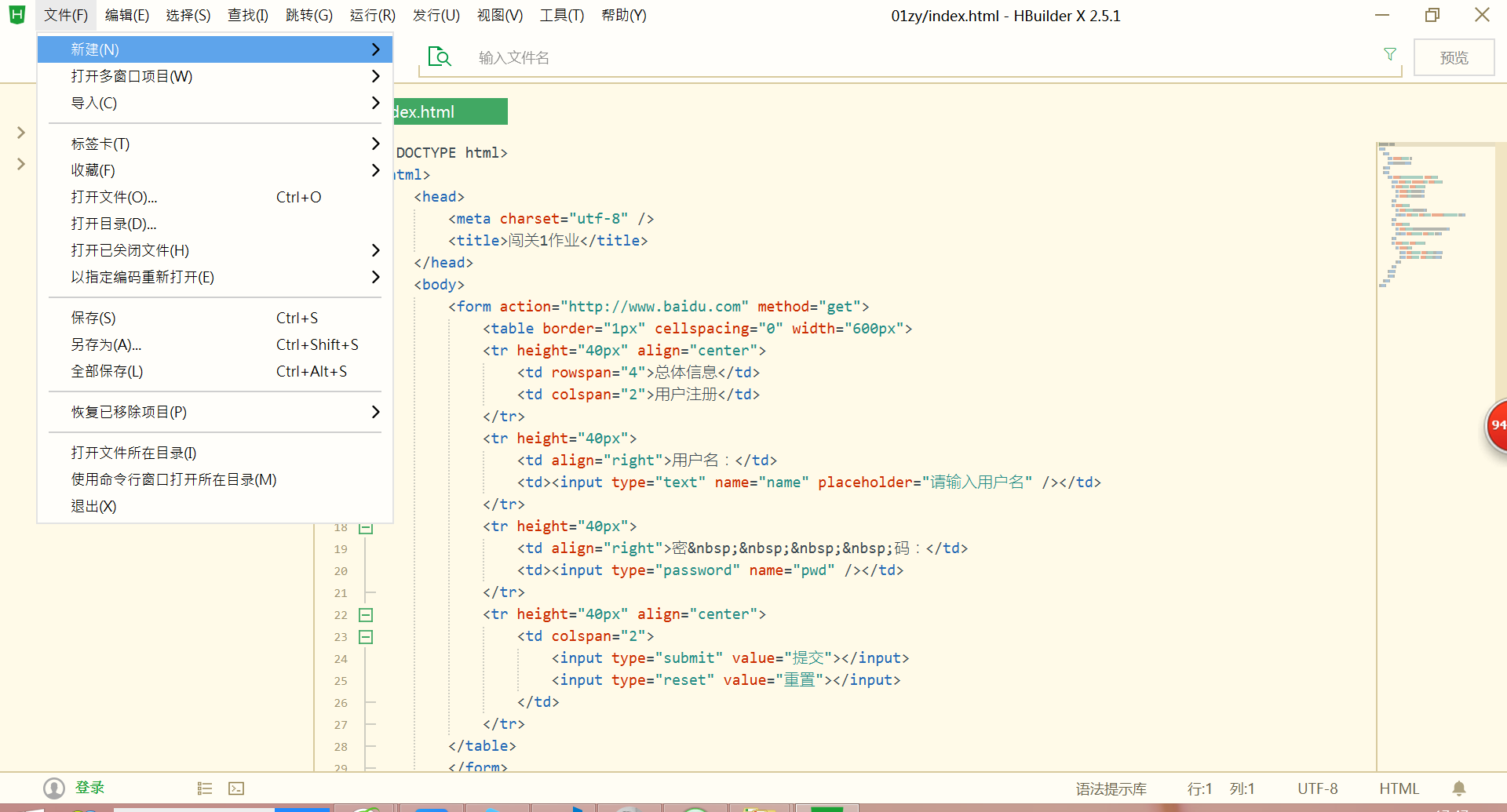Open the 编辑(E) menu

(126, 15)
